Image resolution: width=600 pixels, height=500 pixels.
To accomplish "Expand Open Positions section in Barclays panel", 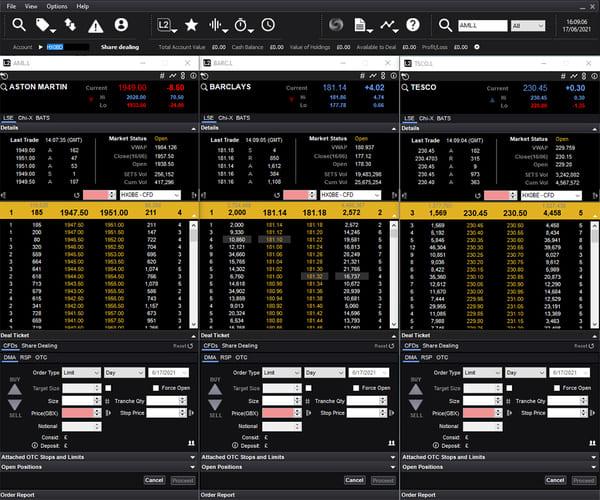I will pos(393,467).
